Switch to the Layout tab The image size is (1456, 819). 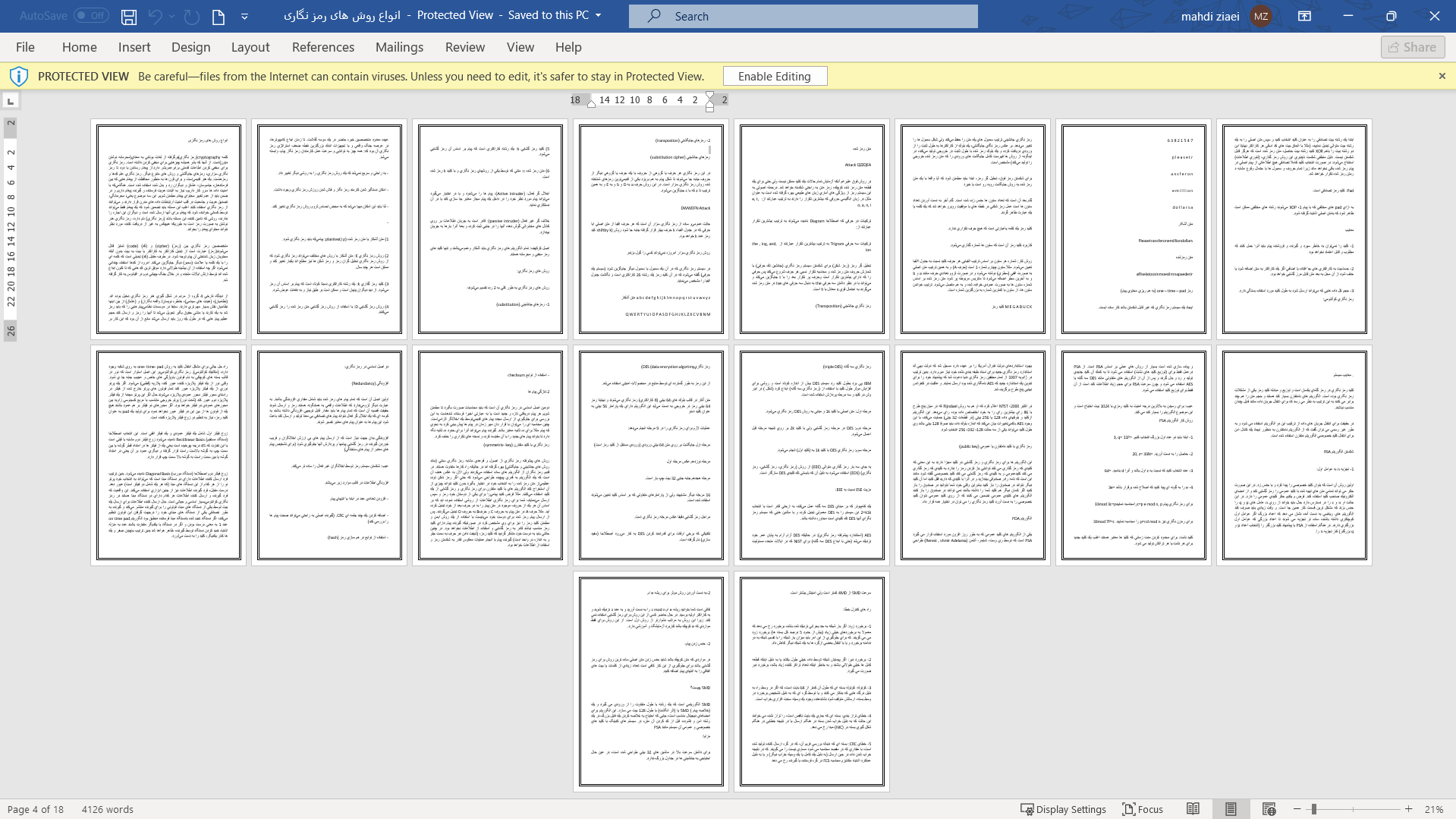click(x=250, y=47)
